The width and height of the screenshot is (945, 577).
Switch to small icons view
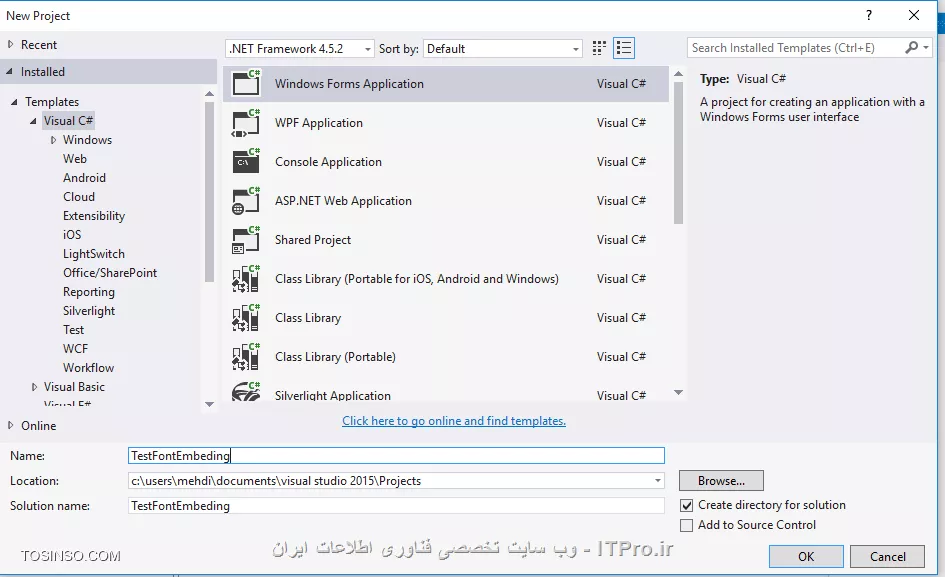(599, 48)
